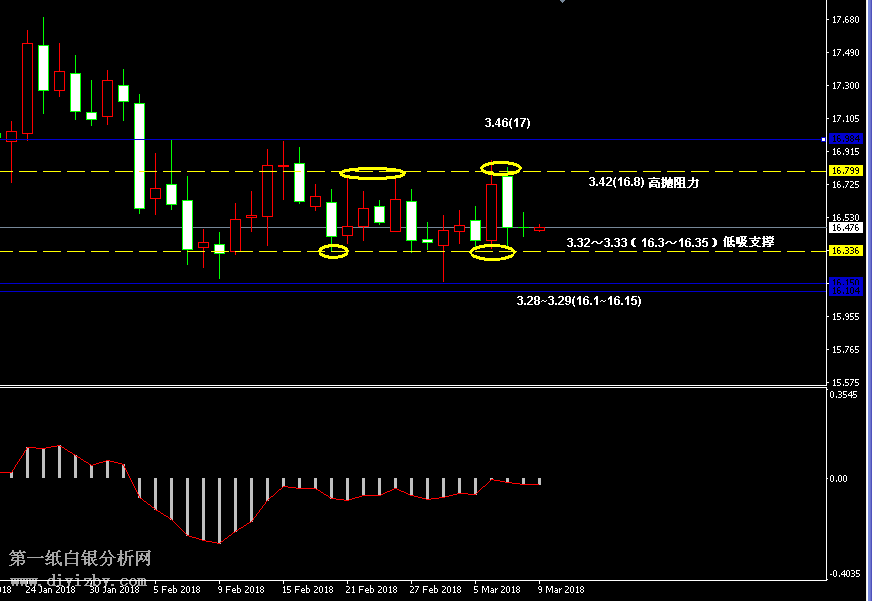Click the yellow 16.336 price label
The width and height of the screenshot is (872, 601).
click(x=846, y=251)
